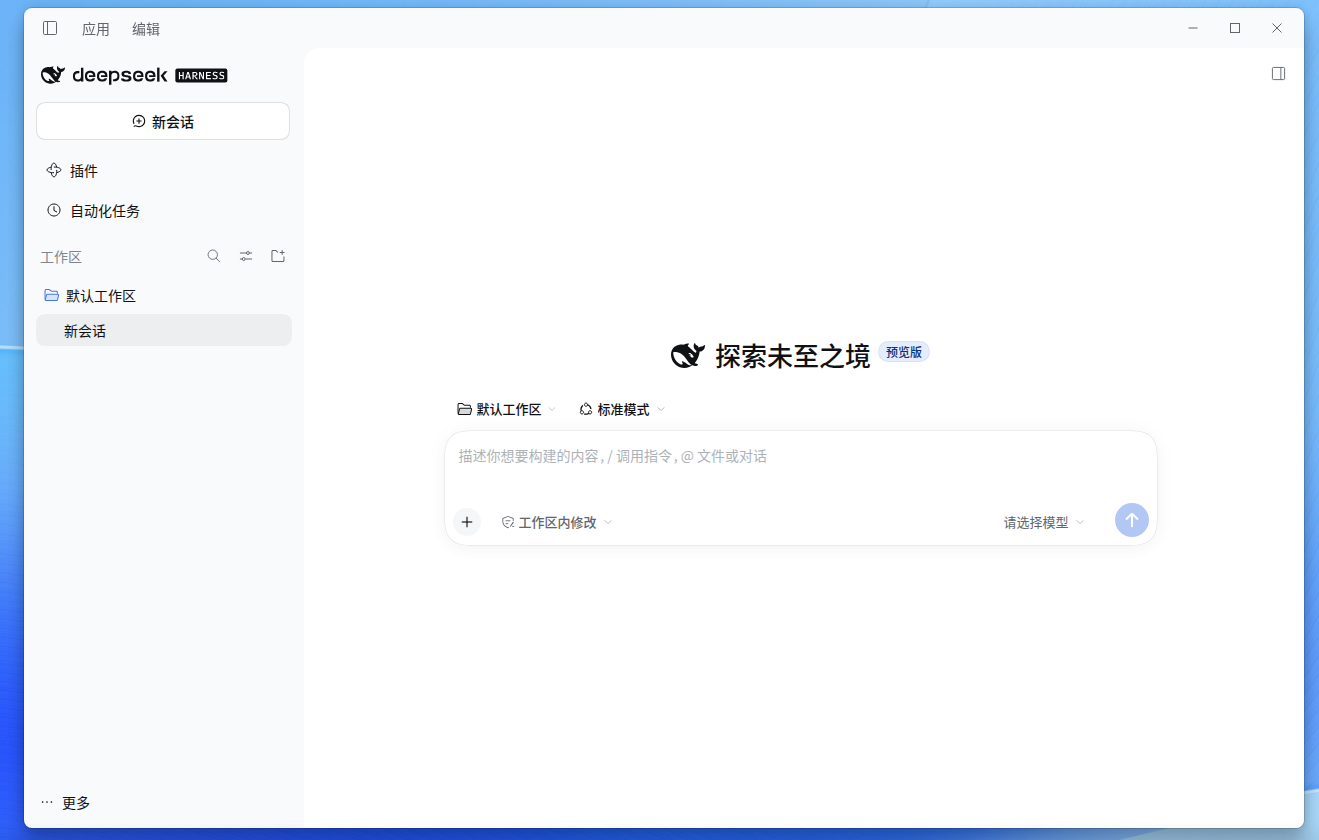
Task: Expand the 默认工作区 dropdown above the input
Action: [506, 409]
